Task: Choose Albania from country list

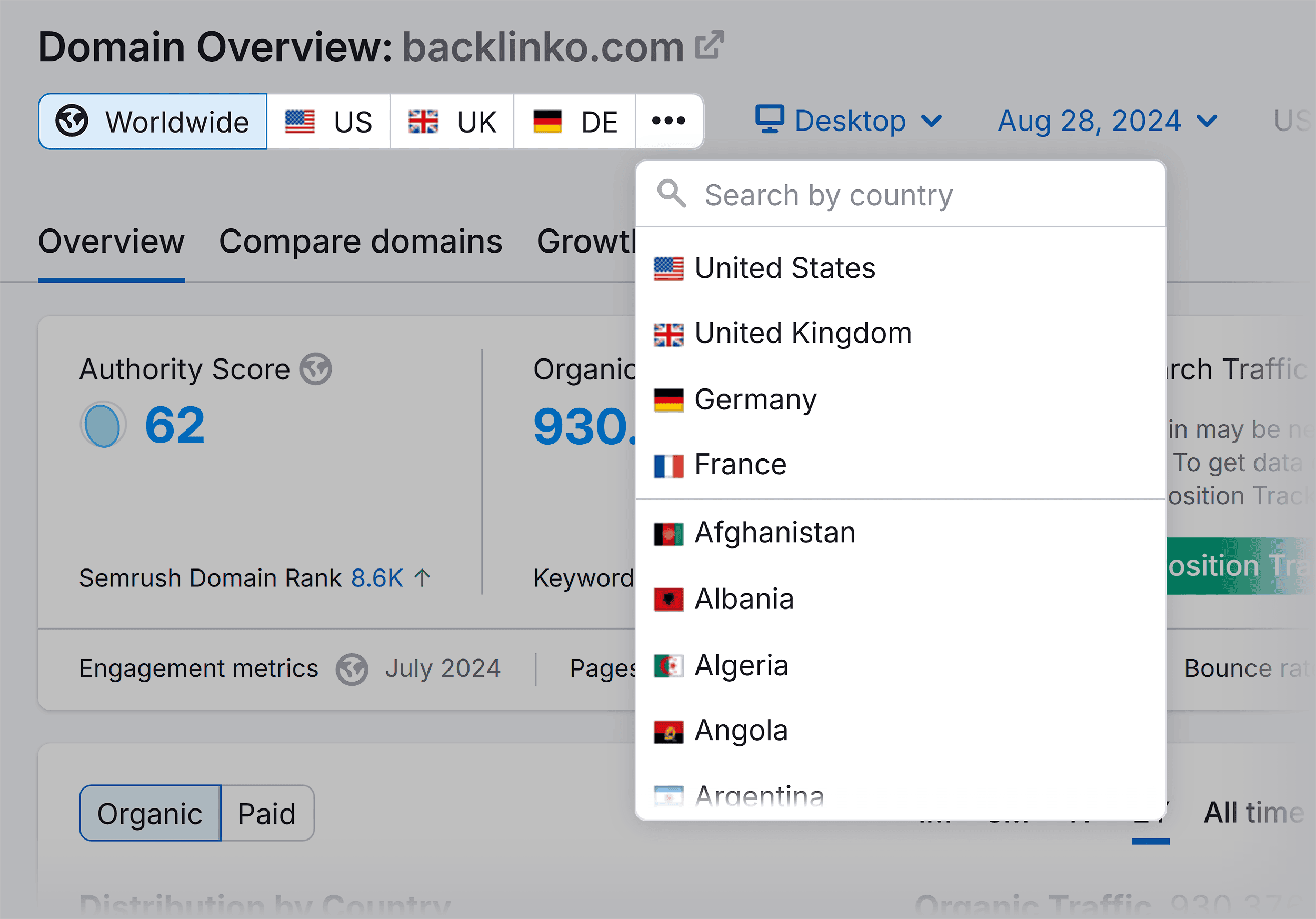Action: (x=901, y=600)
